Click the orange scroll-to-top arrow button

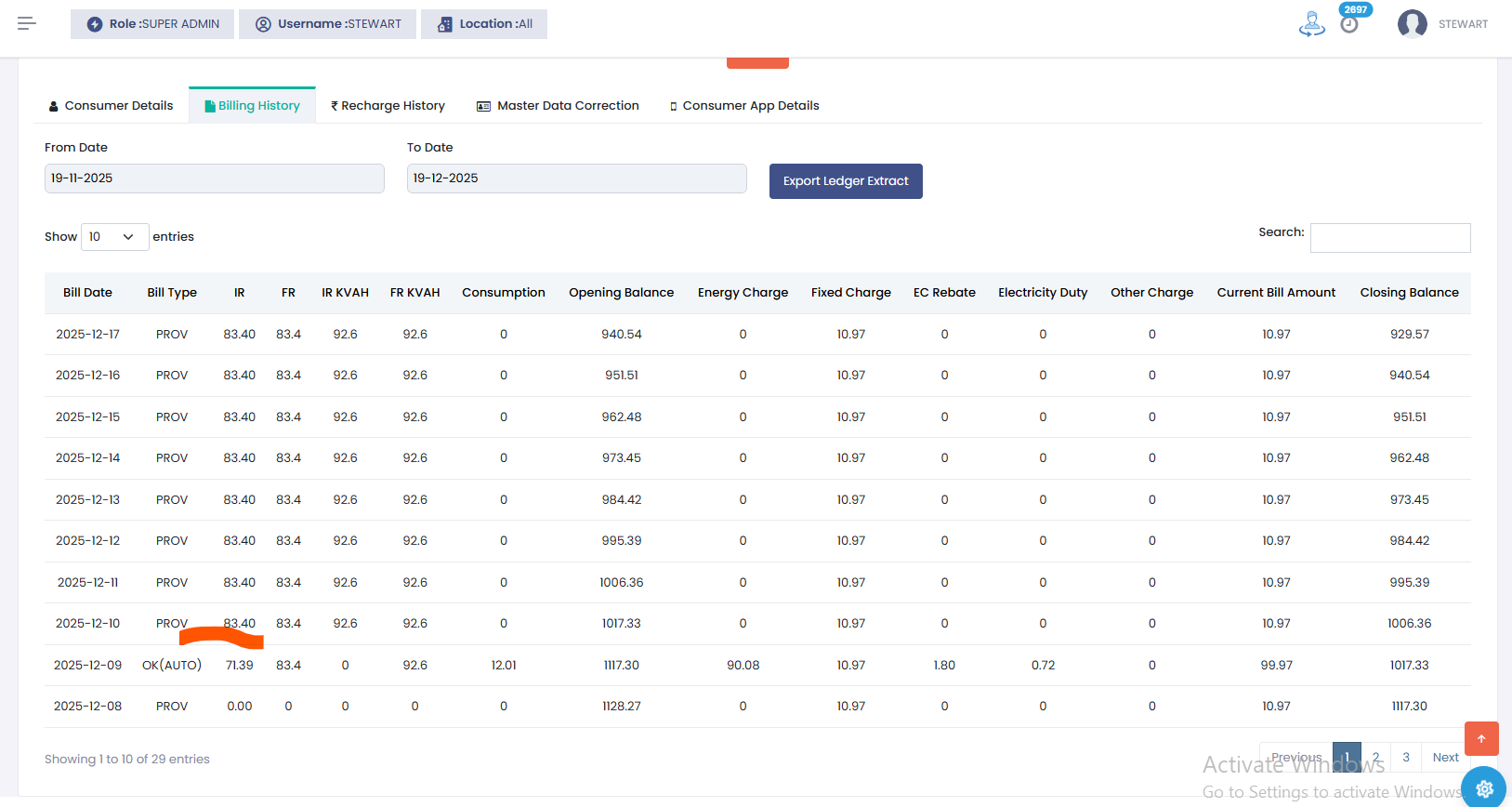point(1481,738)
